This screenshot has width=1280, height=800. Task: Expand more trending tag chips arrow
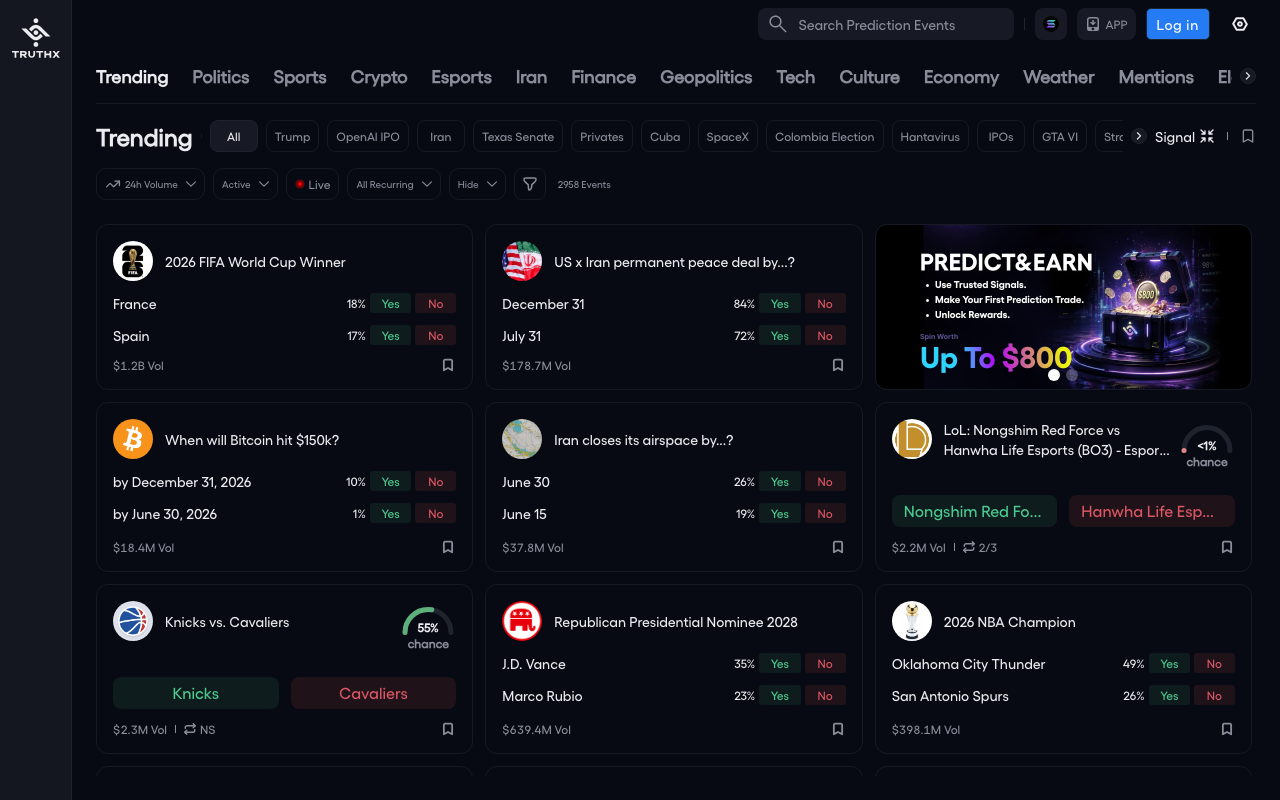tap(1138, 136)
